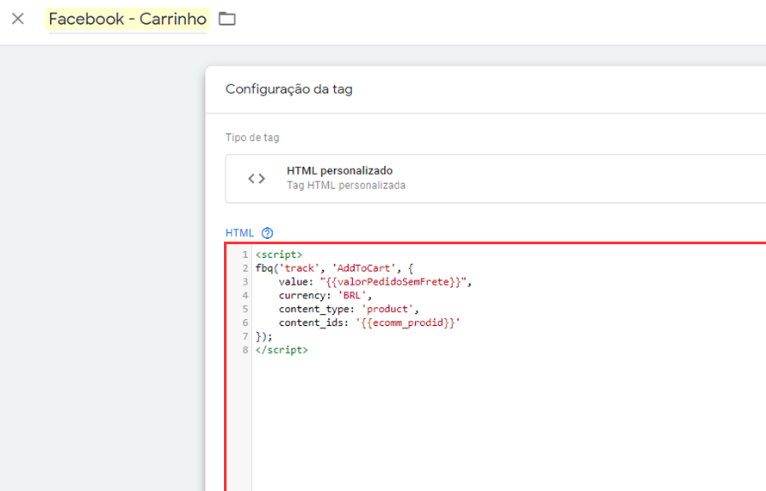Click the Configuração da tag heading

pos(289,89)
